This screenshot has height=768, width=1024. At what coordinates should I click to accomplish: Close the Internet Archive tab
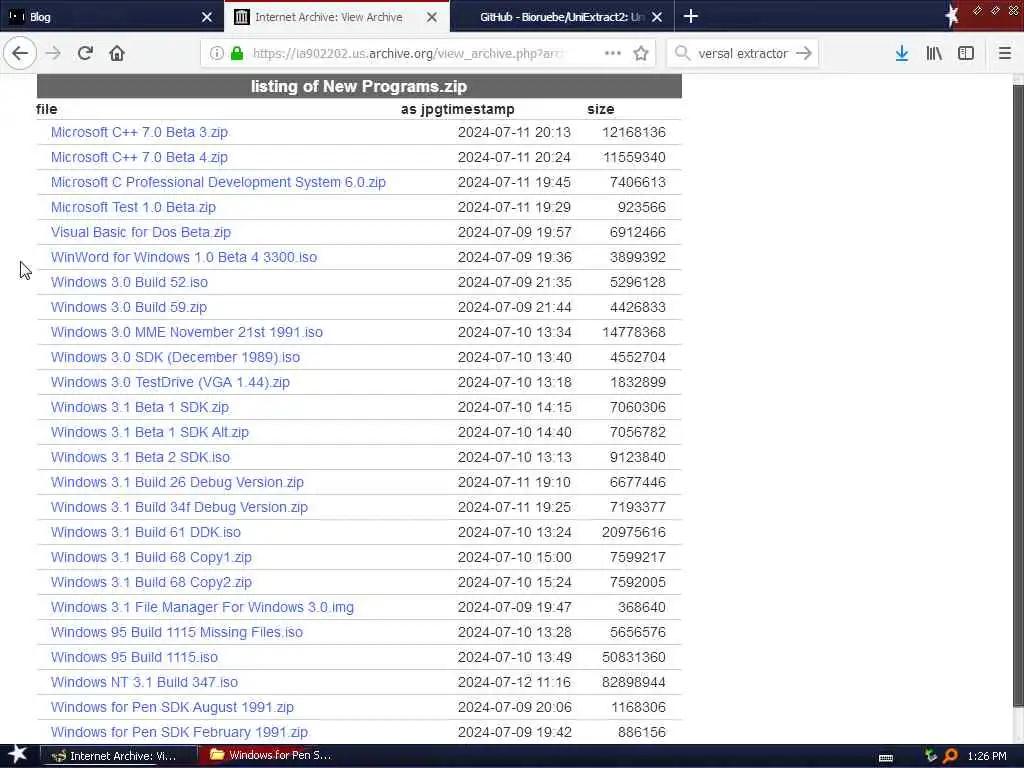tap(432, 17)
